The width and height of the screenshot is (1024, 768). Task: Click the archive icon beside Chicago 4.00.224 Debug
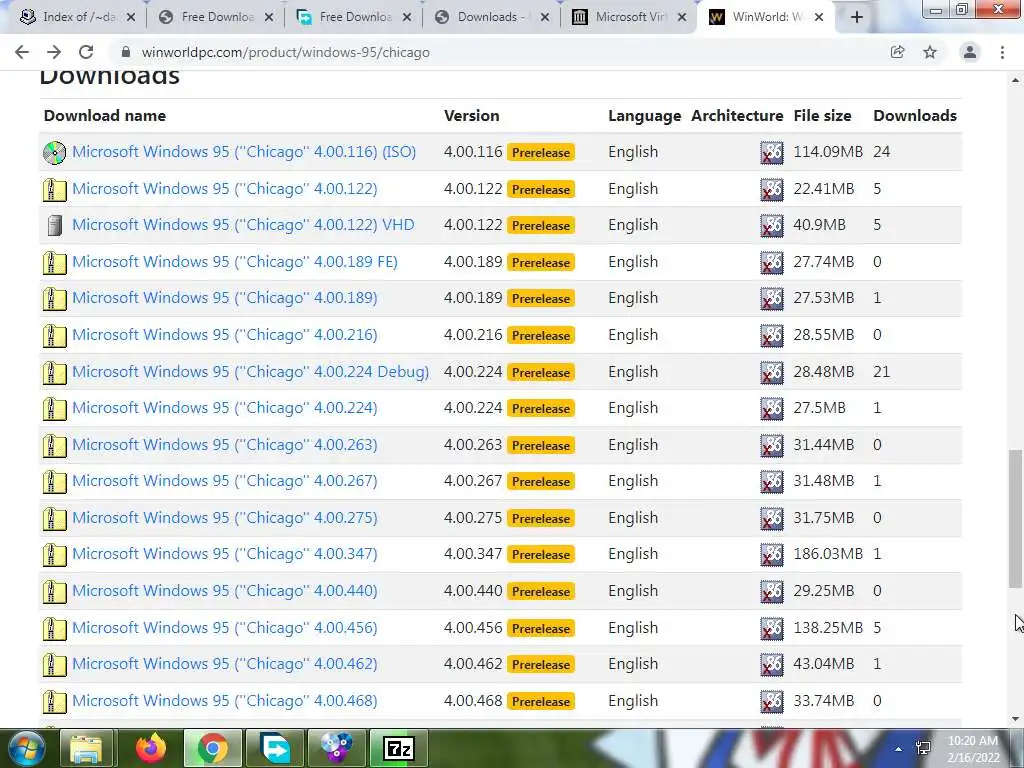point(54,373)
